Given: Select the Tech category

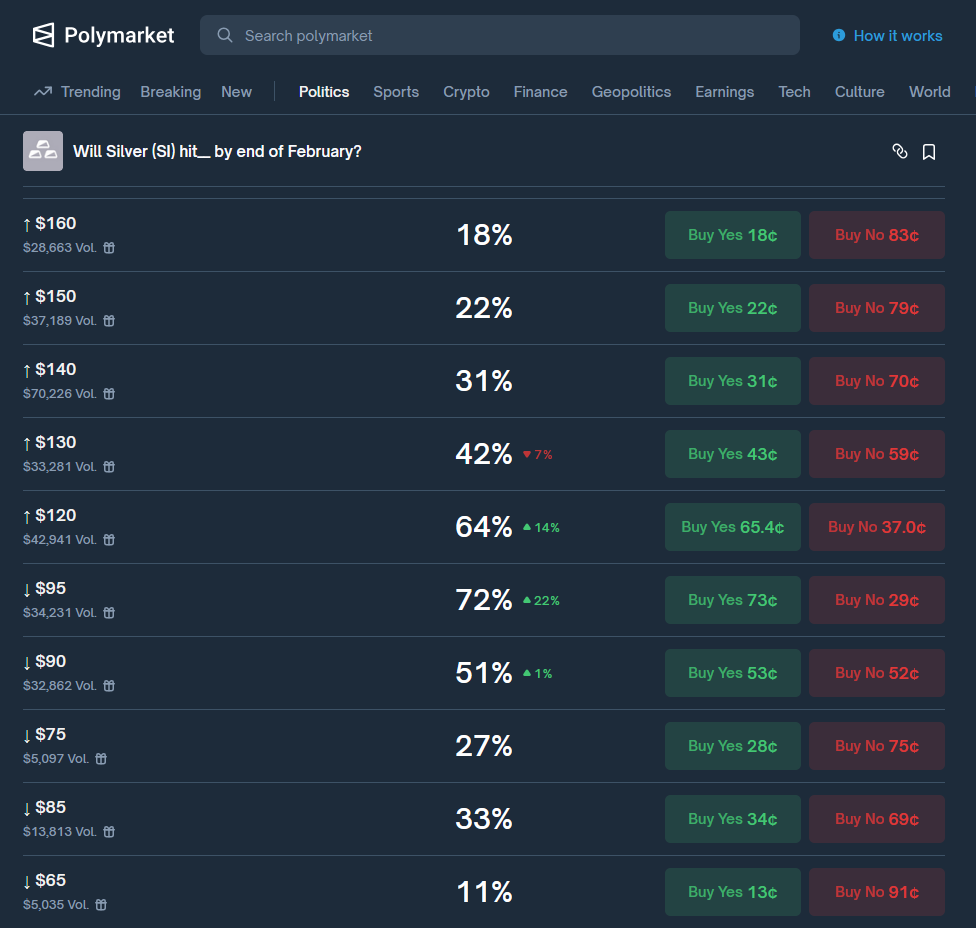Looking at the screenshot, I should (794, 91).
